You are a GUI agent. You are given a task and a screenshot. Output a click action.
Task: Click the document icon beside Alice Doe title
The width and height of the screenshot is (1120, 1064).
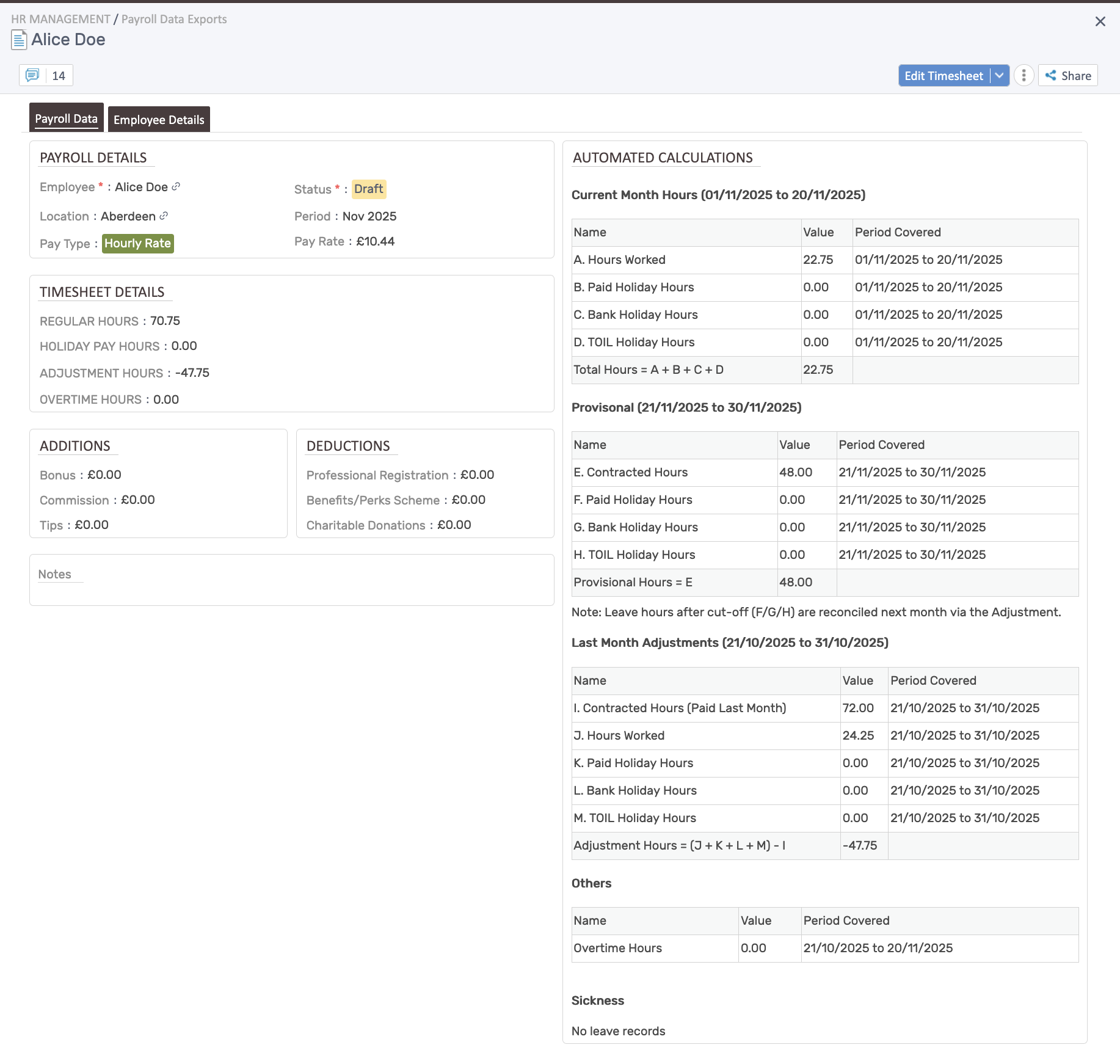[18, 39]
